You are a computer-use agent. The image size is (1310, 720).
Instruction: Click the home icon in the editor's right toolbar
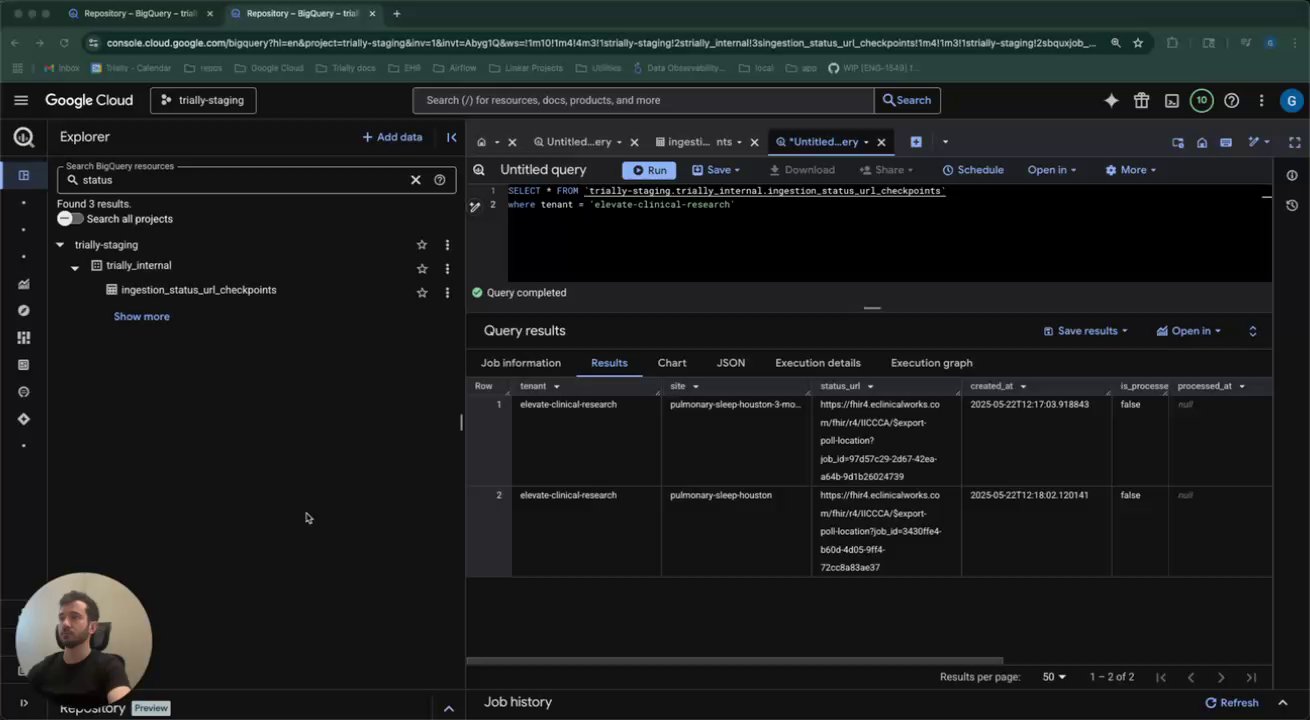[x=1202, y=142]
